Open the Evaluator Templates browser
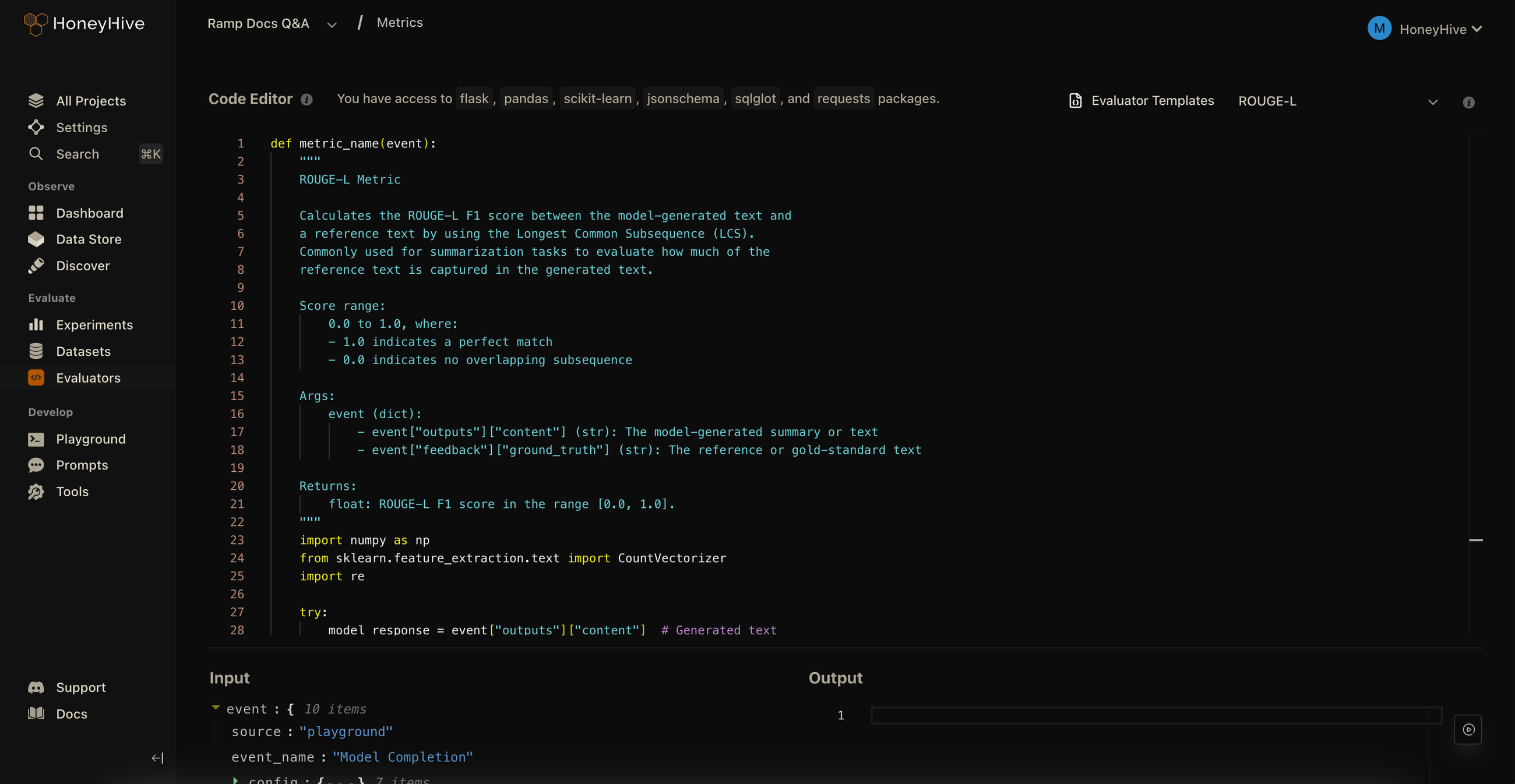The width and height of the screenshot is (1515, 784). (x=1141, y=101)
